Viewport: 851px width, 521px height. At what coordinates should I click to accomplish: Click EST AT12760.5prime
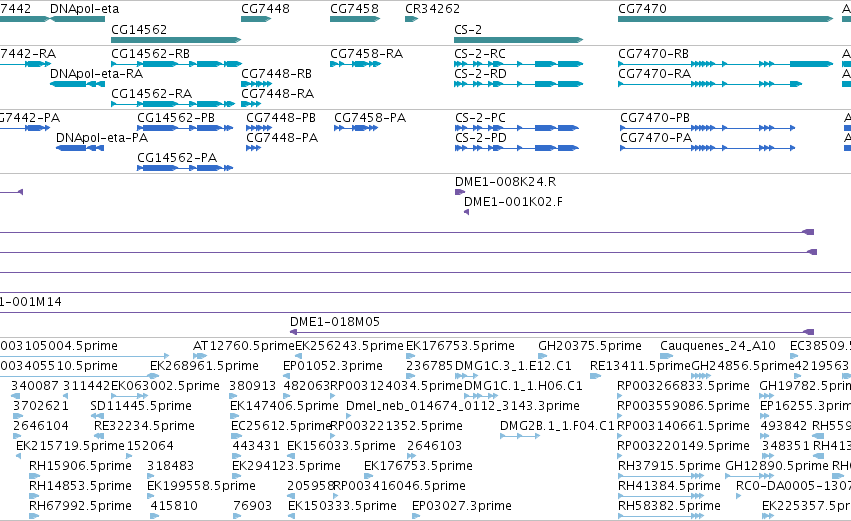point(244,346)
